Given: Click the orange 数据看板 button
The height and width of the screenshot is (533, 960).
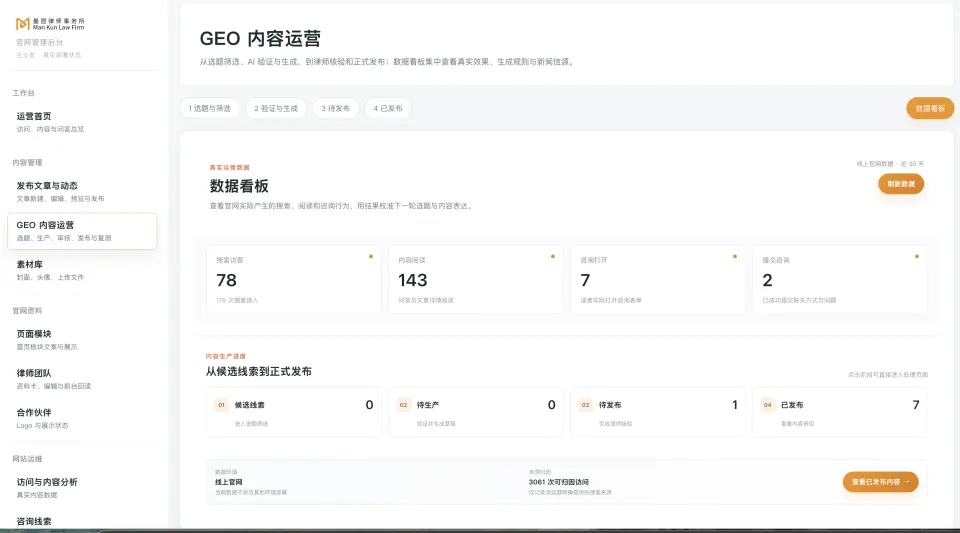Looking at the screenshot, I should [930, 108].
